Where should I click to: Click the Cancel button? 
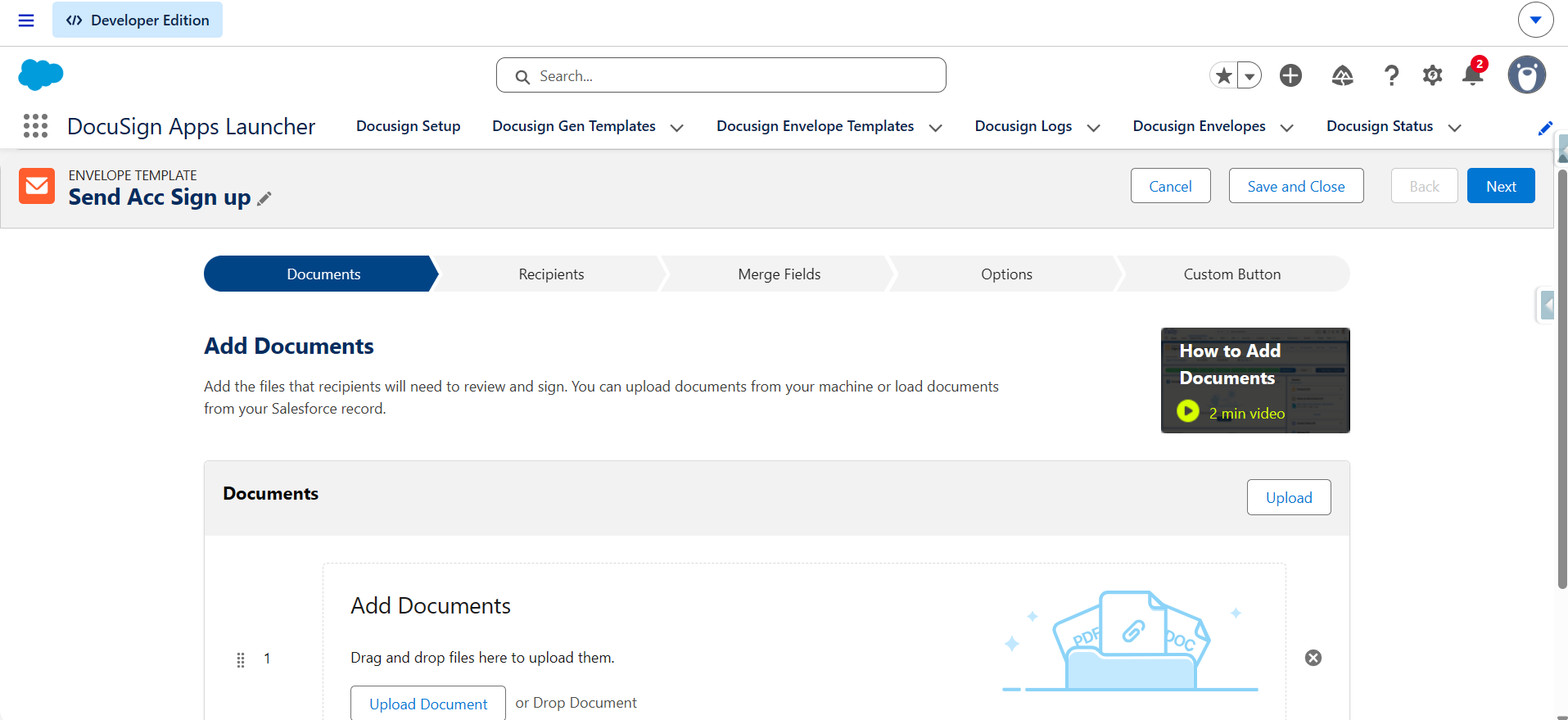click(x=1170, y=186)
